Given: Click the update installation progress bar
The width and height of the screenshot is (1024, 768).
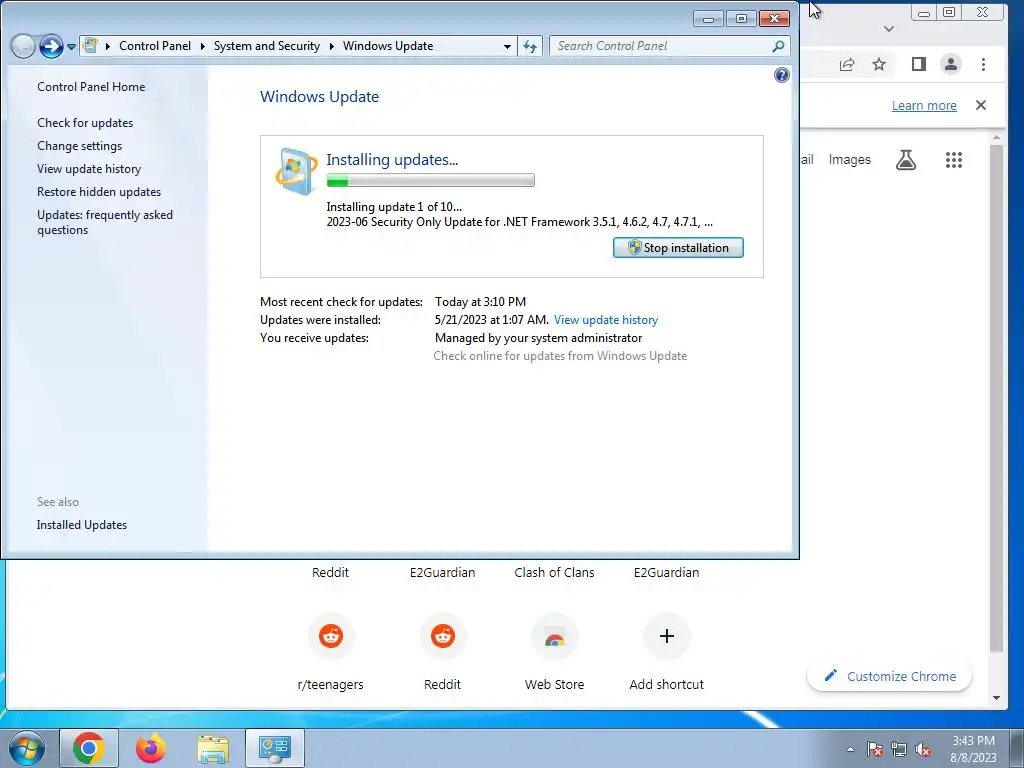Looking at the screenshot, I should [430, 180].
